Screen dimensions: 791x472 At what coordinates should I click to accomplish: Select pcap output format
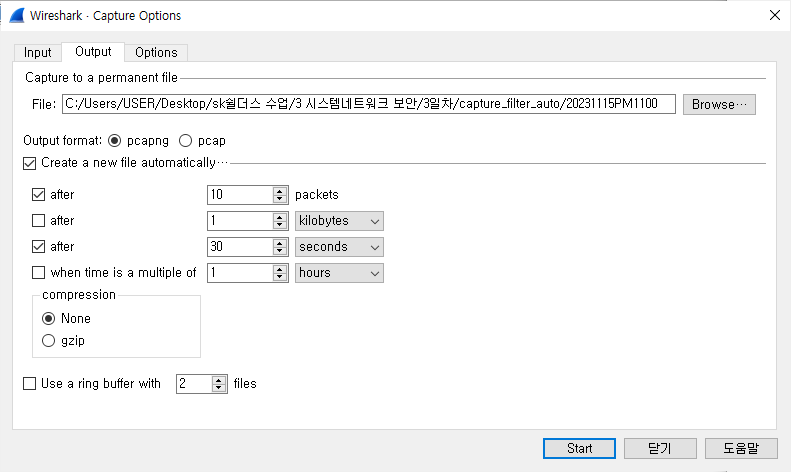(185, 141)
